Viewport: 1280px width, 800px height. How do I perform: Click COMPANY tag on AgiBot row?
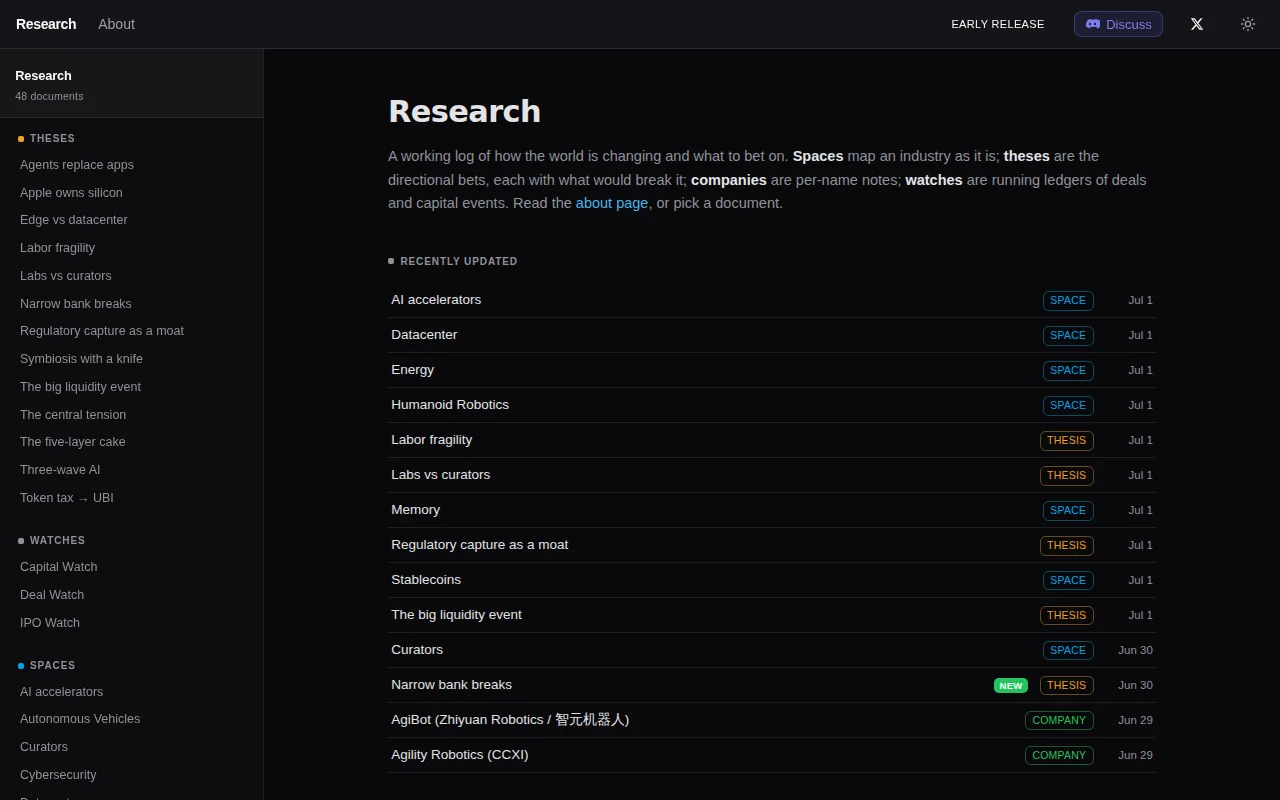tap(1059, 720)
